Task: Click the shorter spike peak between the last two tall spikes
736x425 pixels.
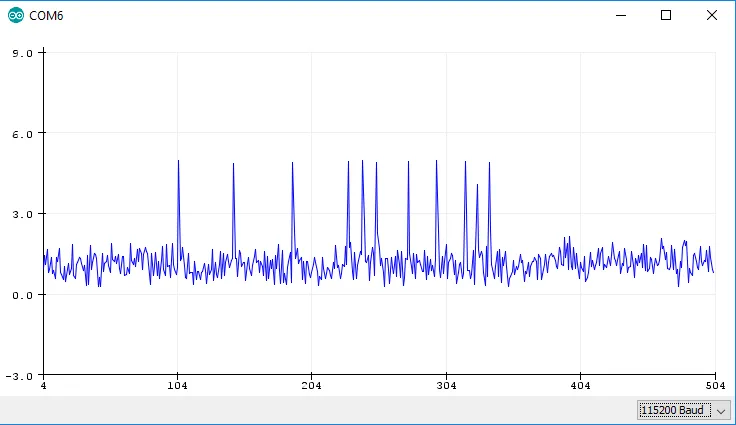Action: pyautogui.click(x=477, y=186)
